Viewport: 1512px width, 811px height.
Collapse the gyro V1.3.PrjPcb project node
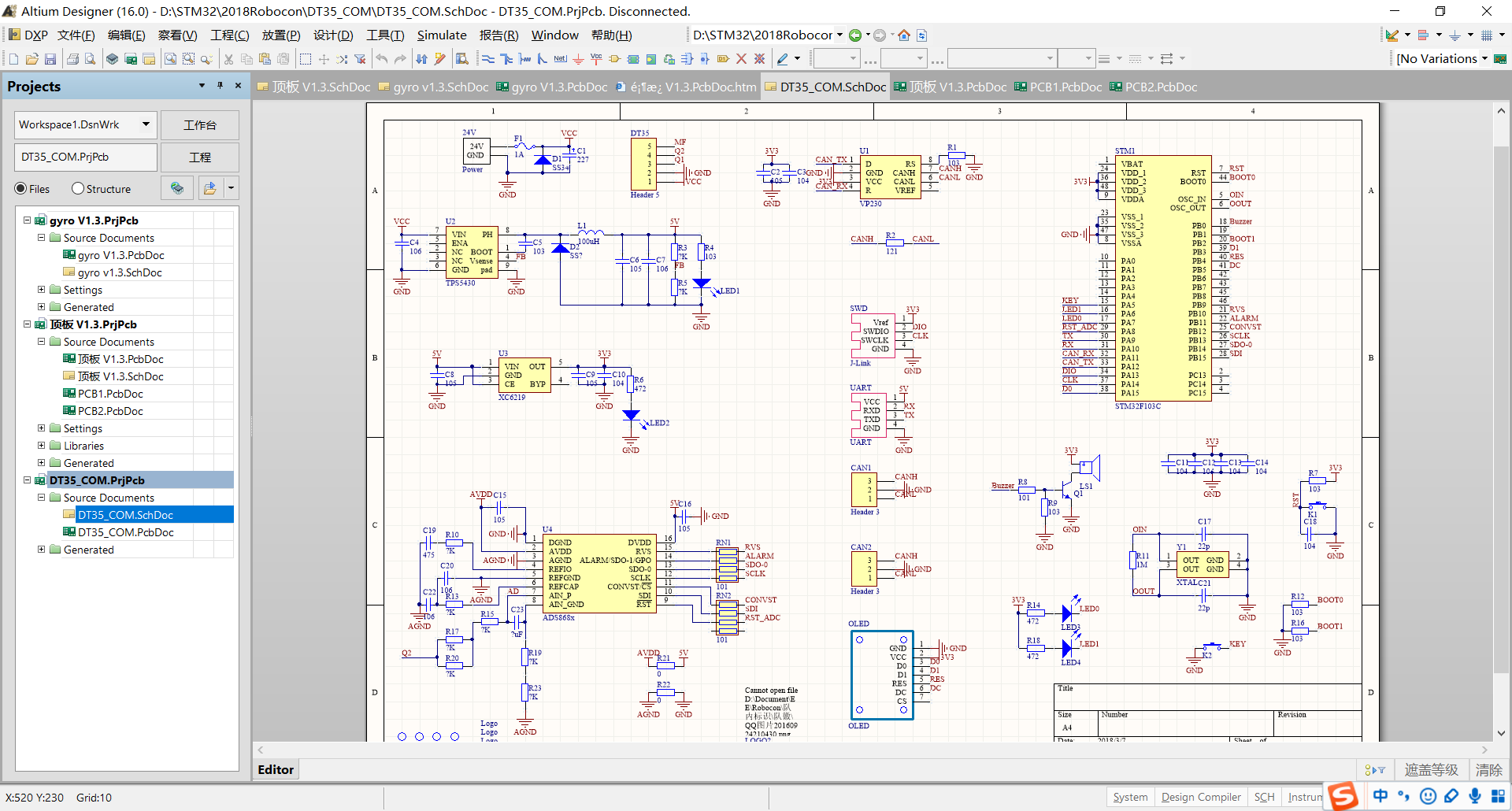pos(28,220)
